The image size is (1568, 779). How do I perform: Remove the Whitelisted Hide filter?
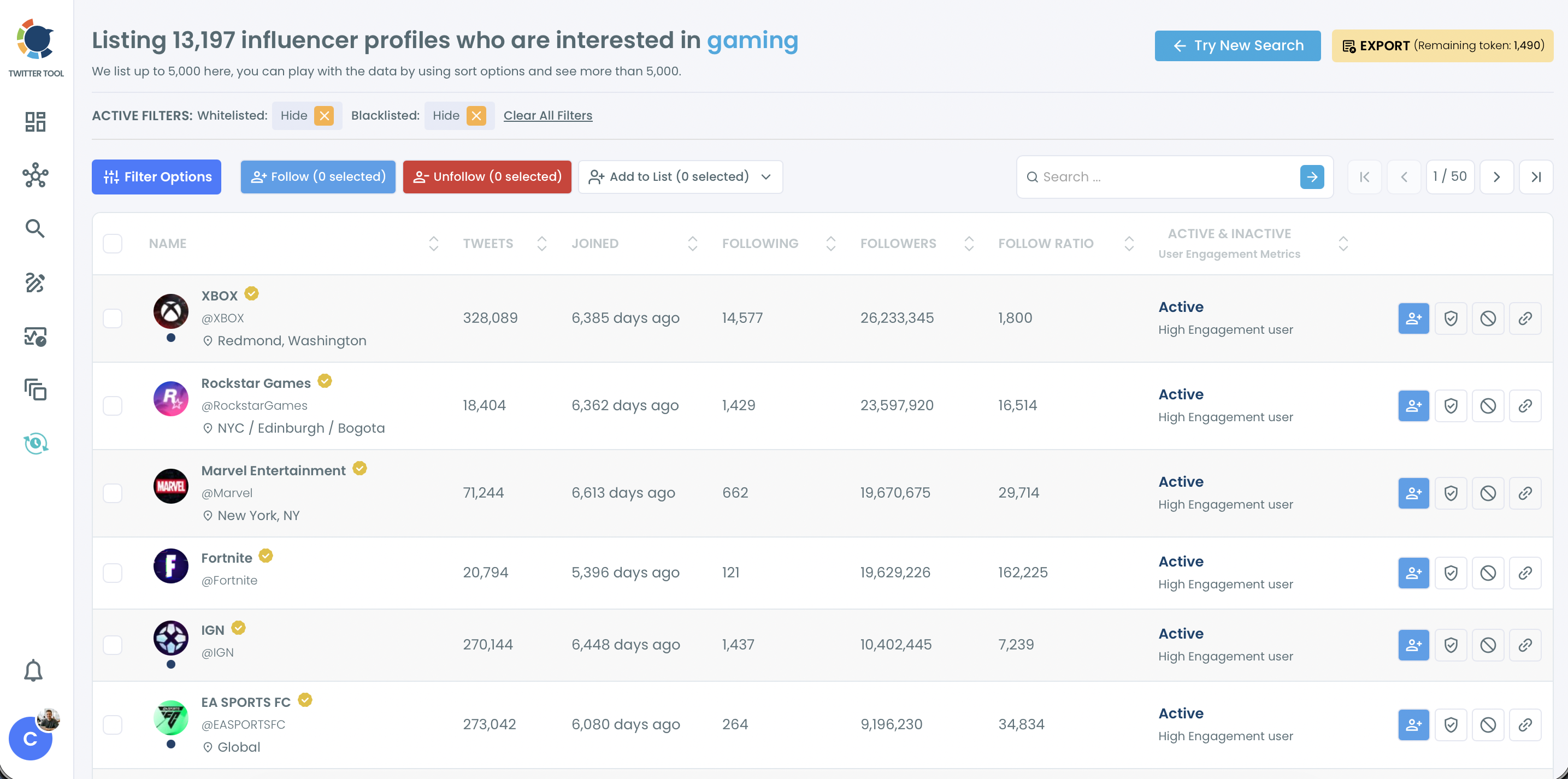[324, 116]
